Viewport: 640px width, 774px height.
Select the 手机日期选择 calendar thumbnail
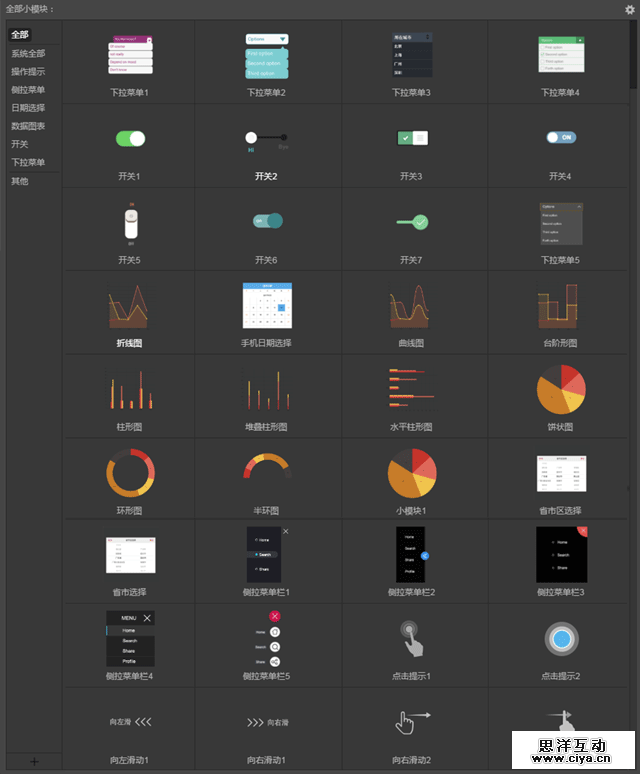pyautogui.click(x=266, y=306)
